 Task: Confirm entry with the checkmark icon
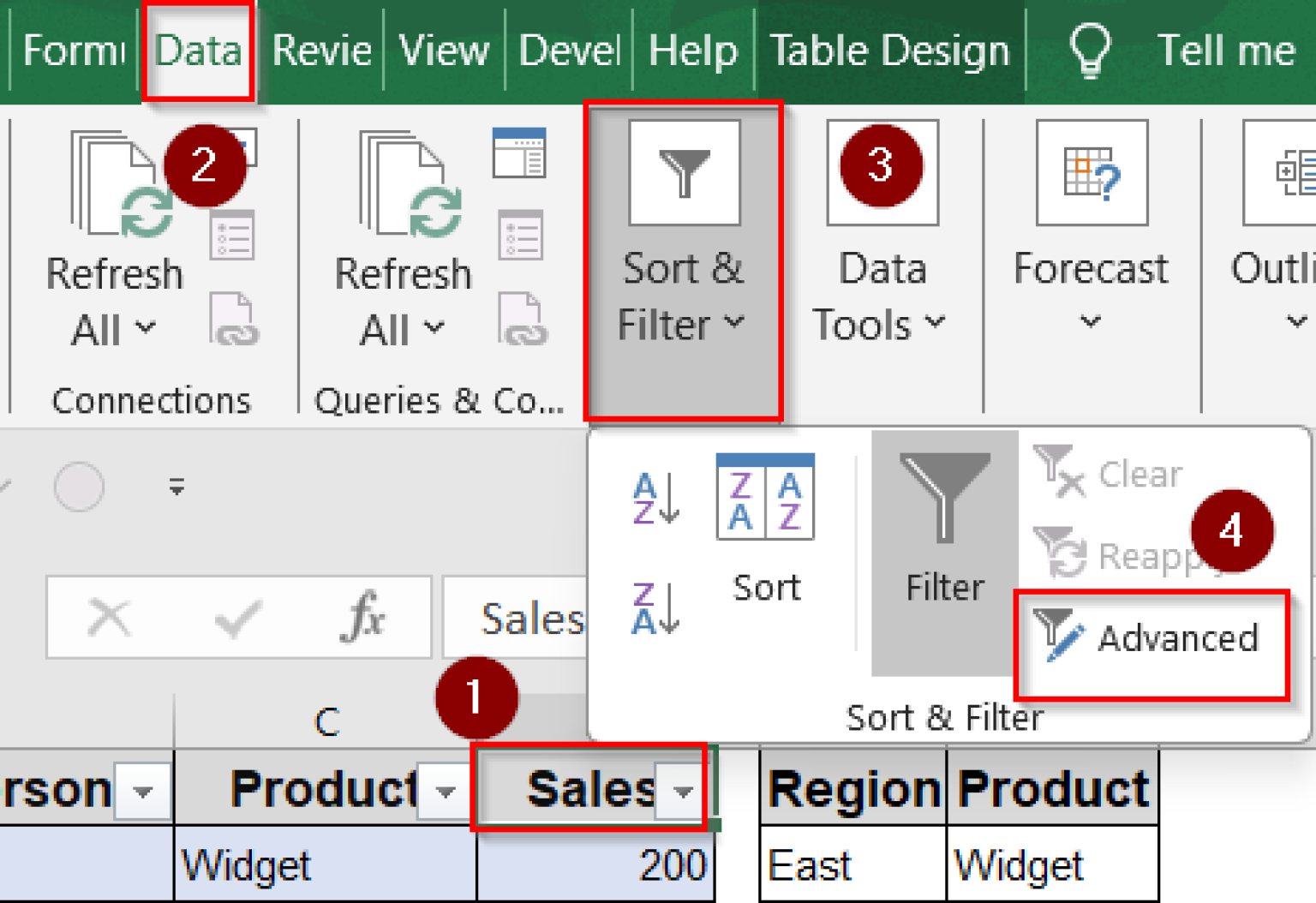tap(237, 615)
